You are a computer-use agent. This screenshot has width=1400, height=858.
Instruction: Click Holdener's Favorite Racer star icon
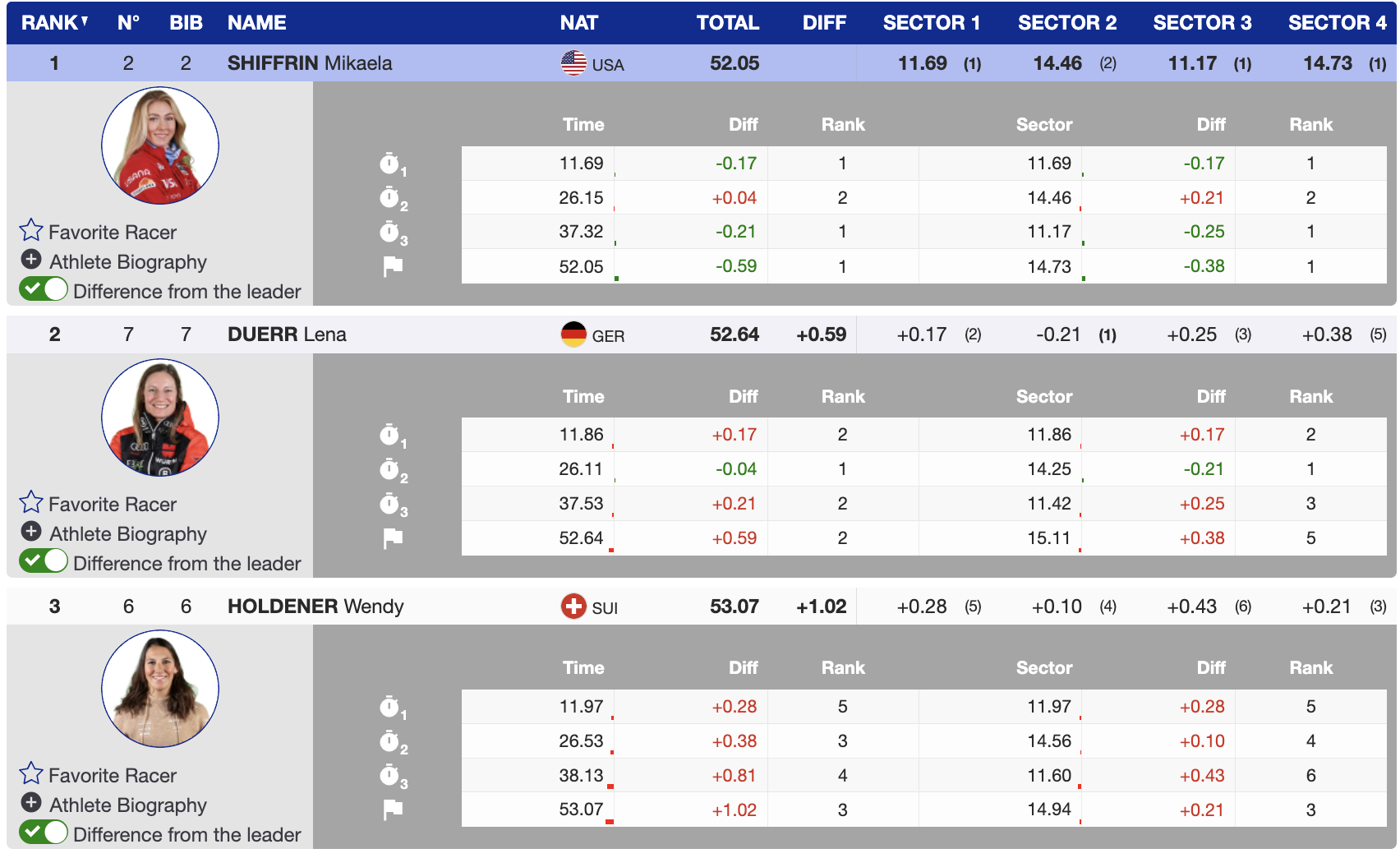coord(31,773)
